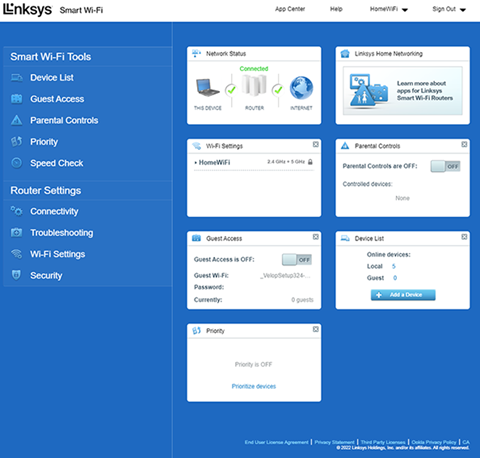Click the Wi-Fi Settings widget header icon
Viewport: 480px width, 458px height.
(197, 146)
